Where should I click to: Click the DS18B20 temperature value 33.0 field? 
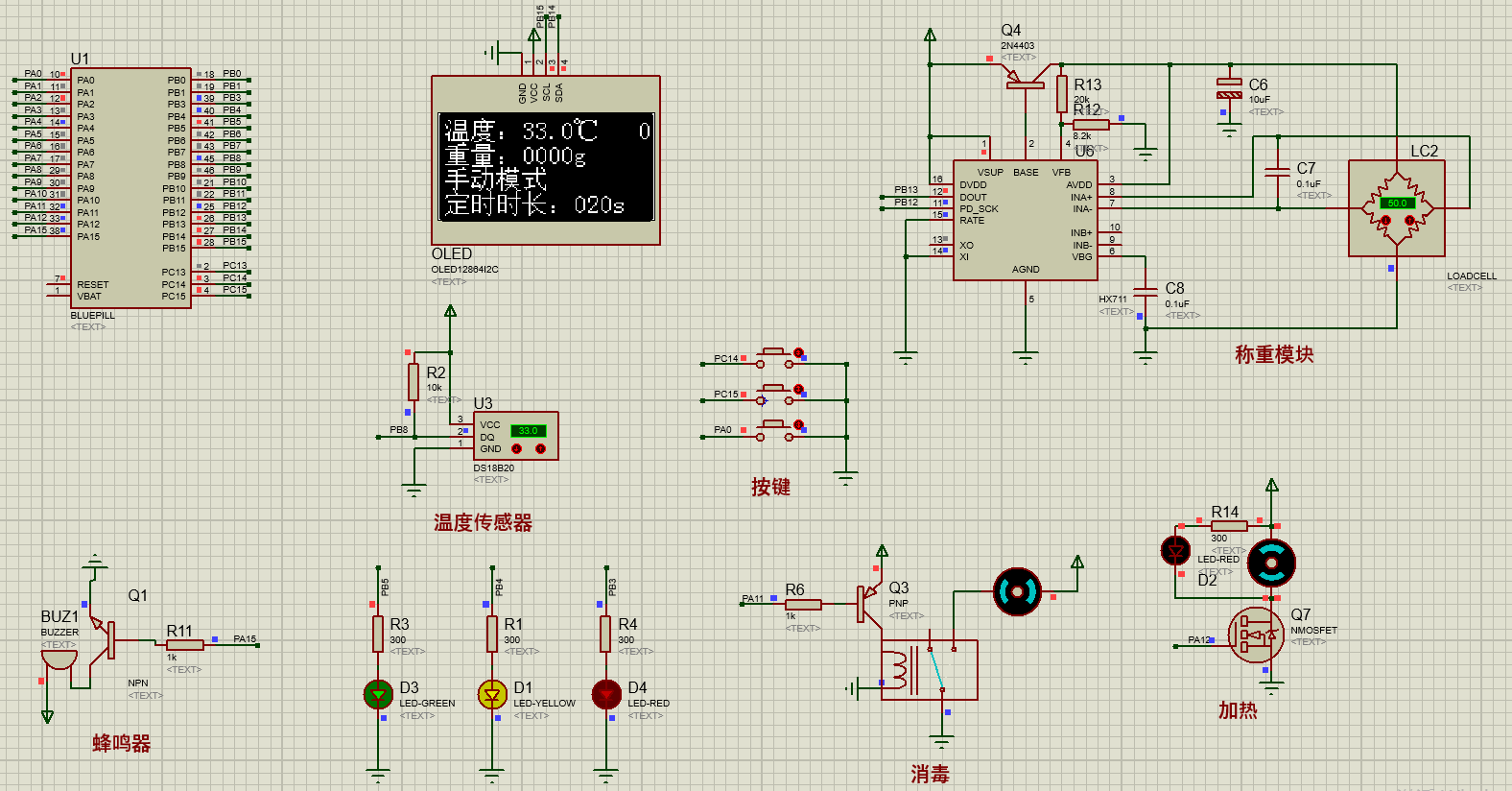(528, 431)
